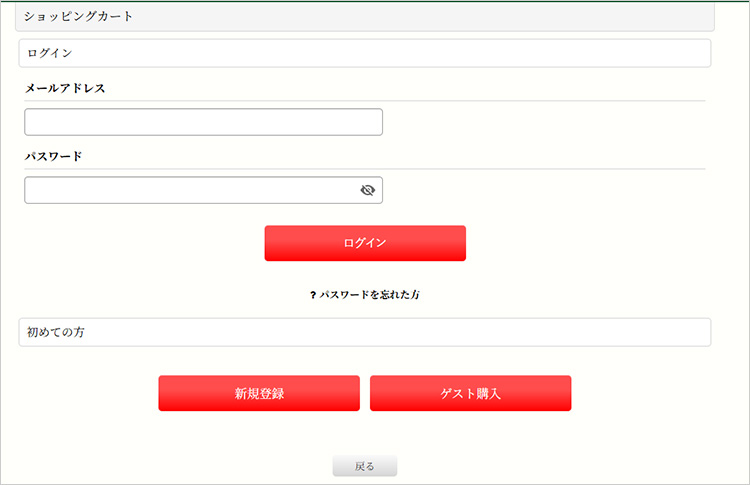The height and width of the screenshot is (485, 750).
Task: Click the dark green top border line
Action: pos(375,1)
